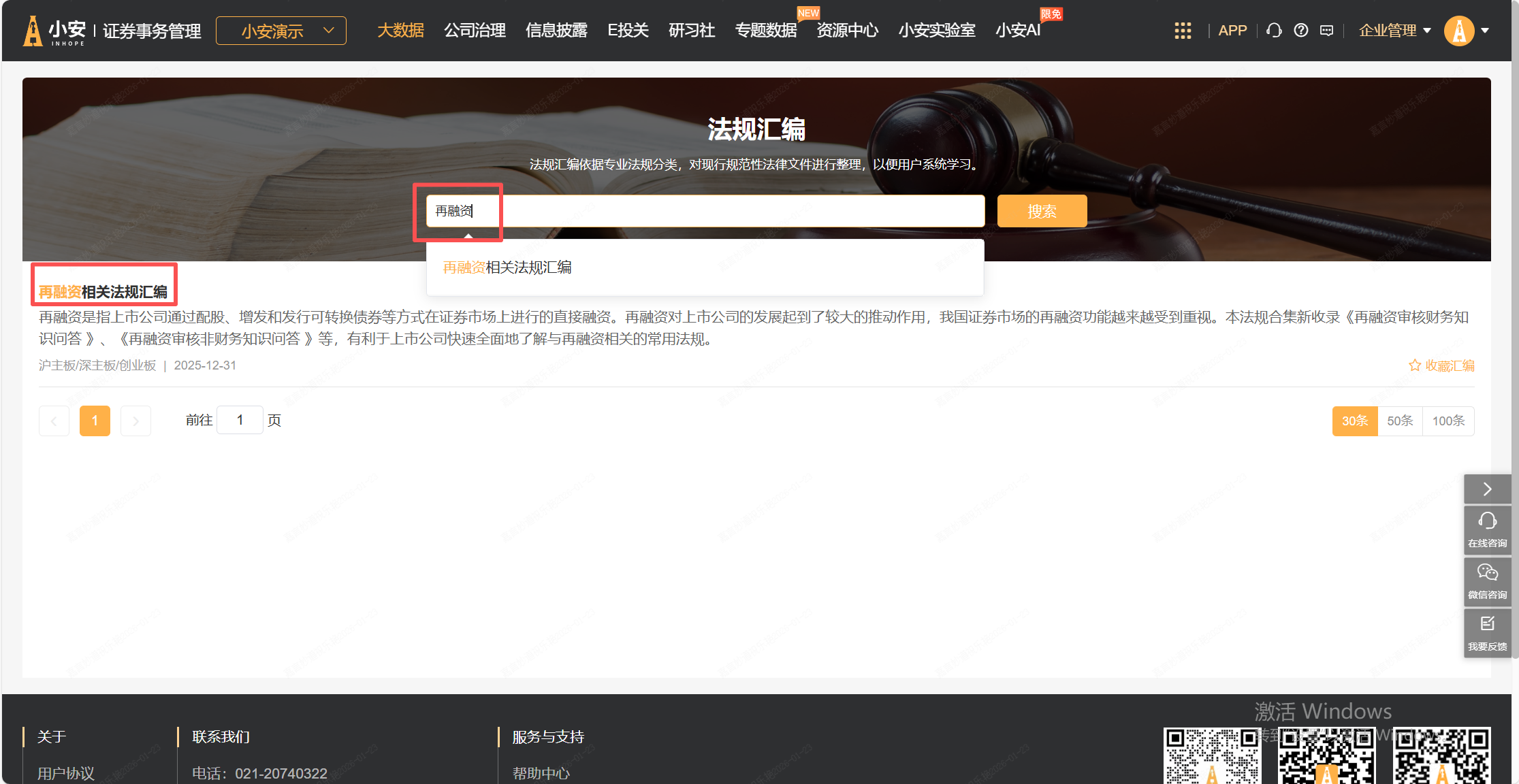Screen dimensions: 1519x784
Task: Click the question mark help icon
Action: pyautogui.click(x=1301, y=31)
